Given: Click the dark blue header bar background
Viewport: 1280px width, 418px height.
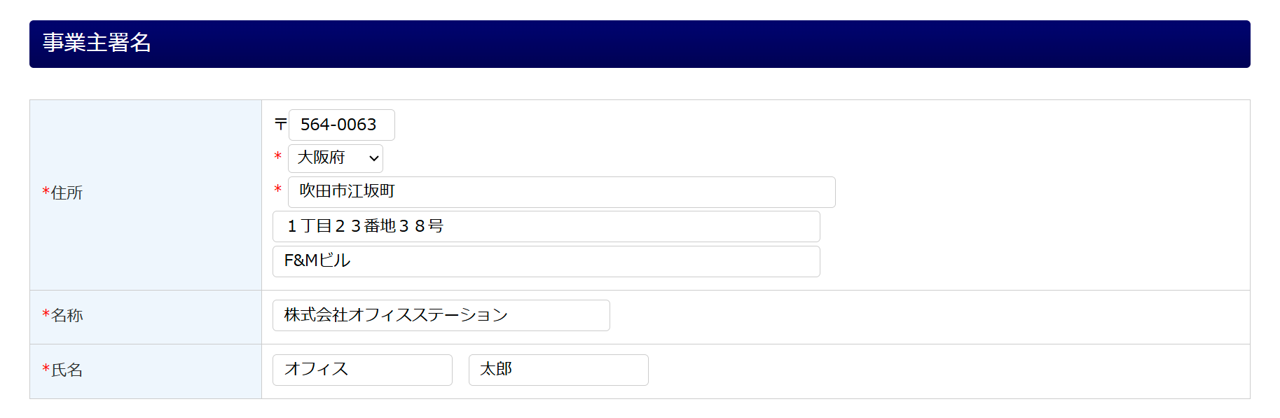Looking at the screenshot, I should [x=700, y=44].
